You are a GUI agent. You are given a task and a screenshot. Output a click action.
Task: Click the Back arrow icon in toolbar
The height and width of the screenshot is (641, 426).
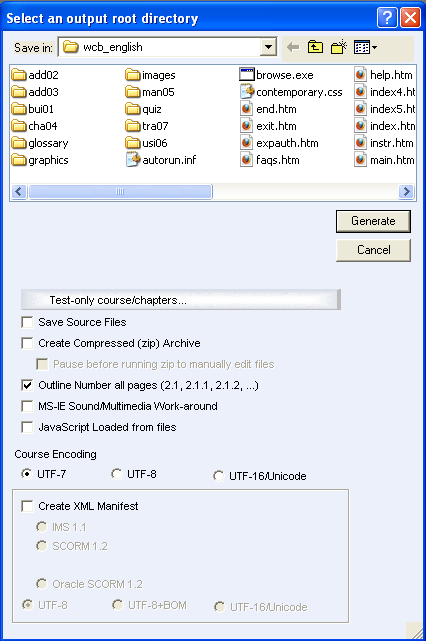coord(293,47)
